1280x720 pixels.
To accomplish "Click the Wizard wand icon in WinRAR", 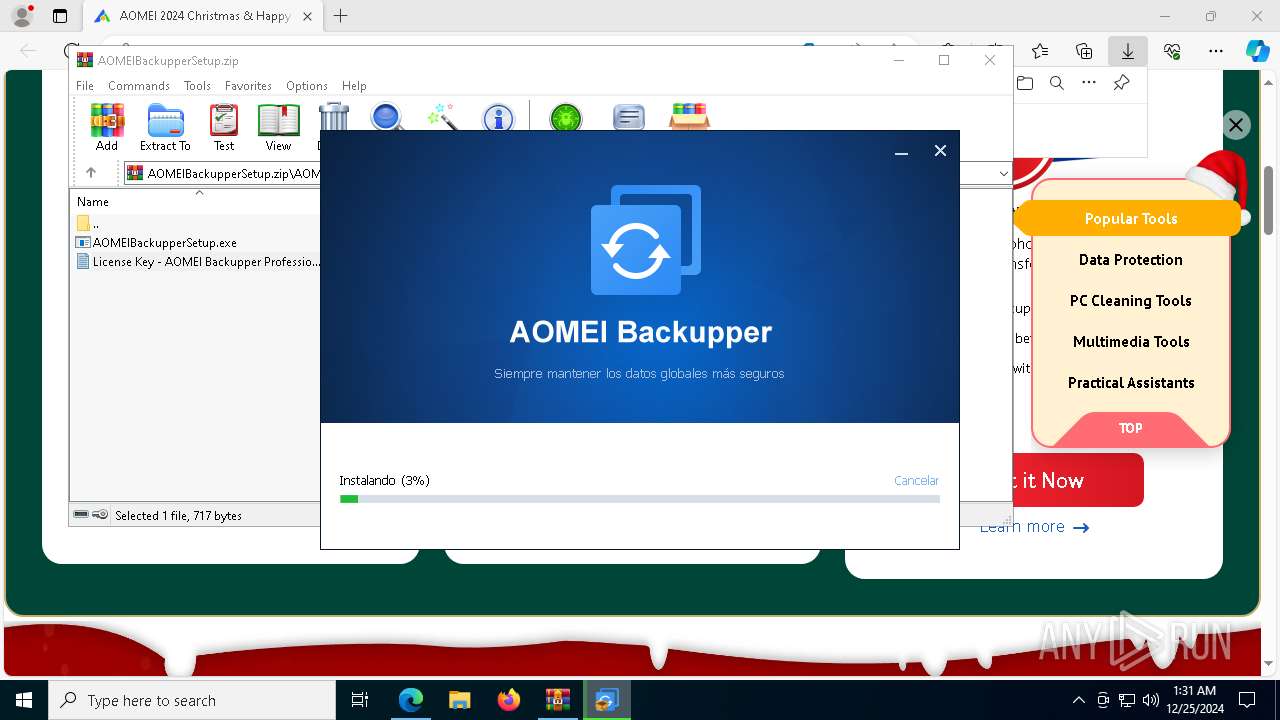I will [442, 117].
